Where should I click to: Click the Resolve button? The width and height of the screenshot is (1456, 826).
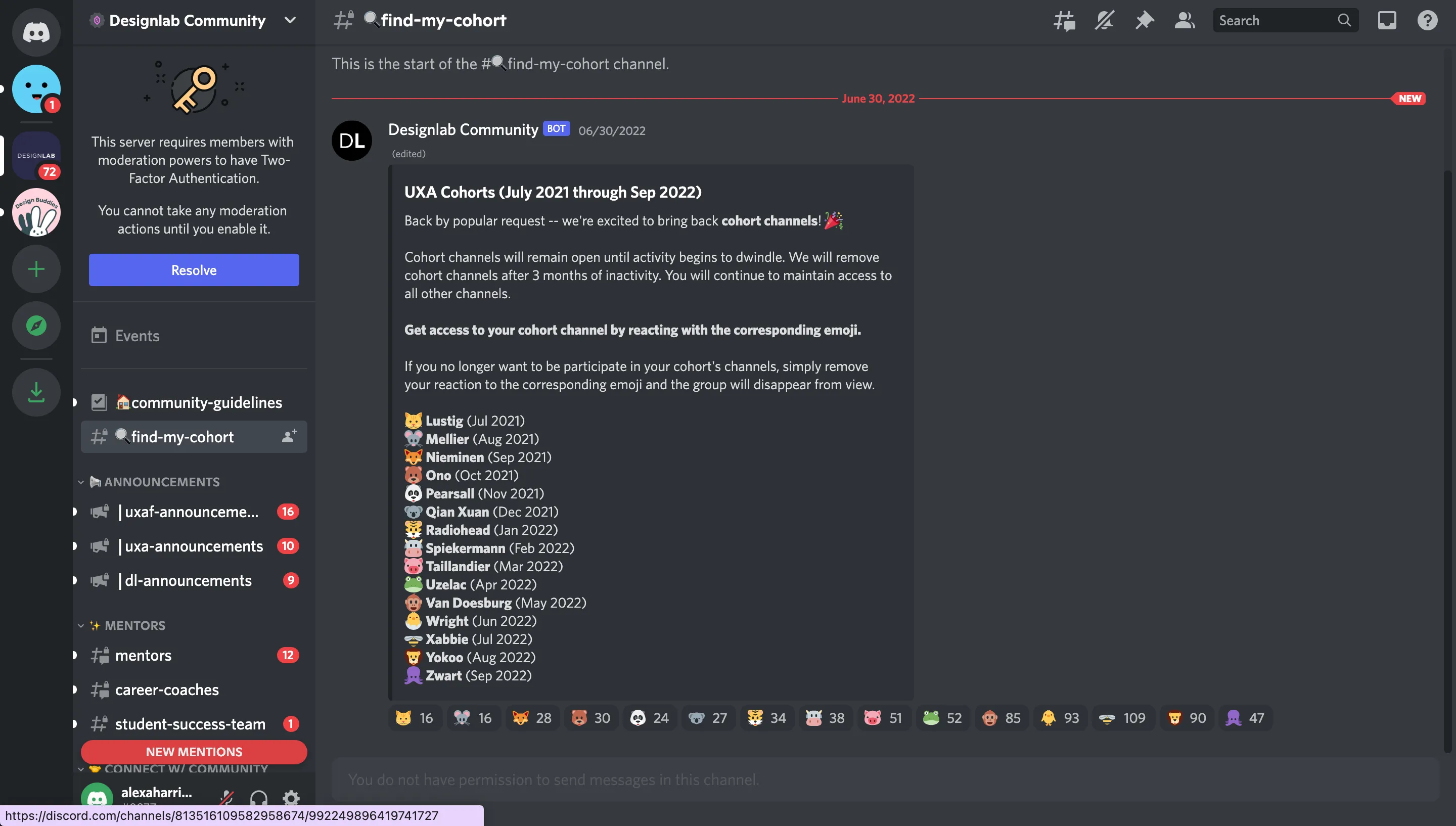[x=194, y=269]
